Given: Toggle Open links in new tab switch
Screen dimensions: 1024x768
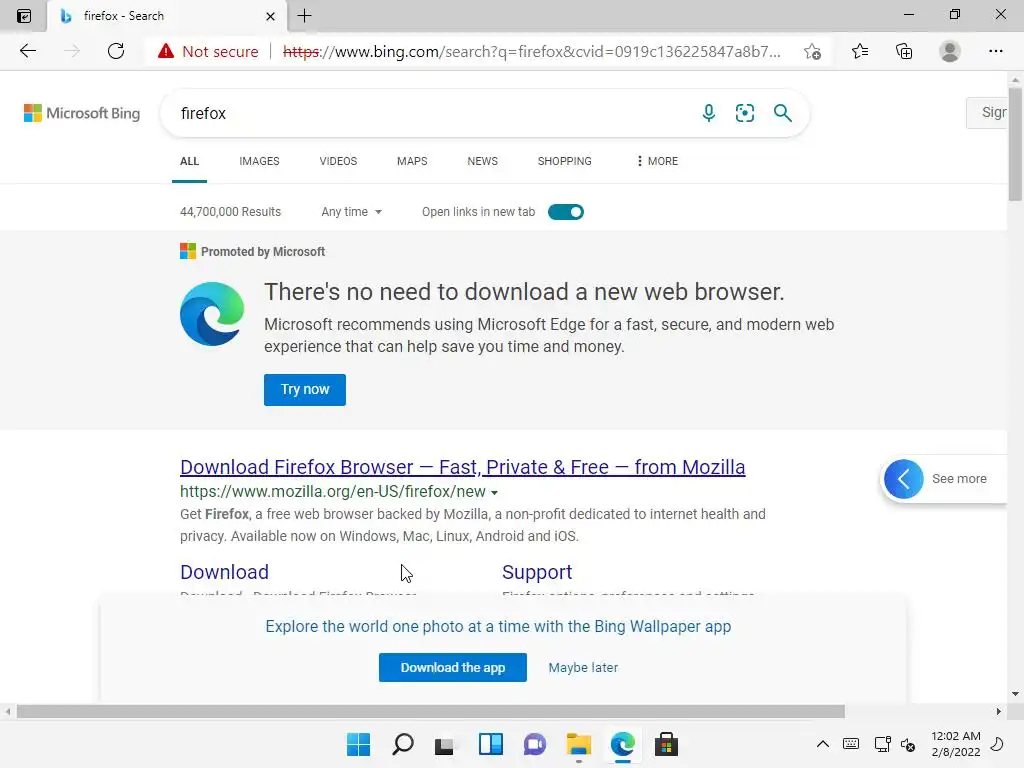Looking at the screenshot, I should (566, 212).
